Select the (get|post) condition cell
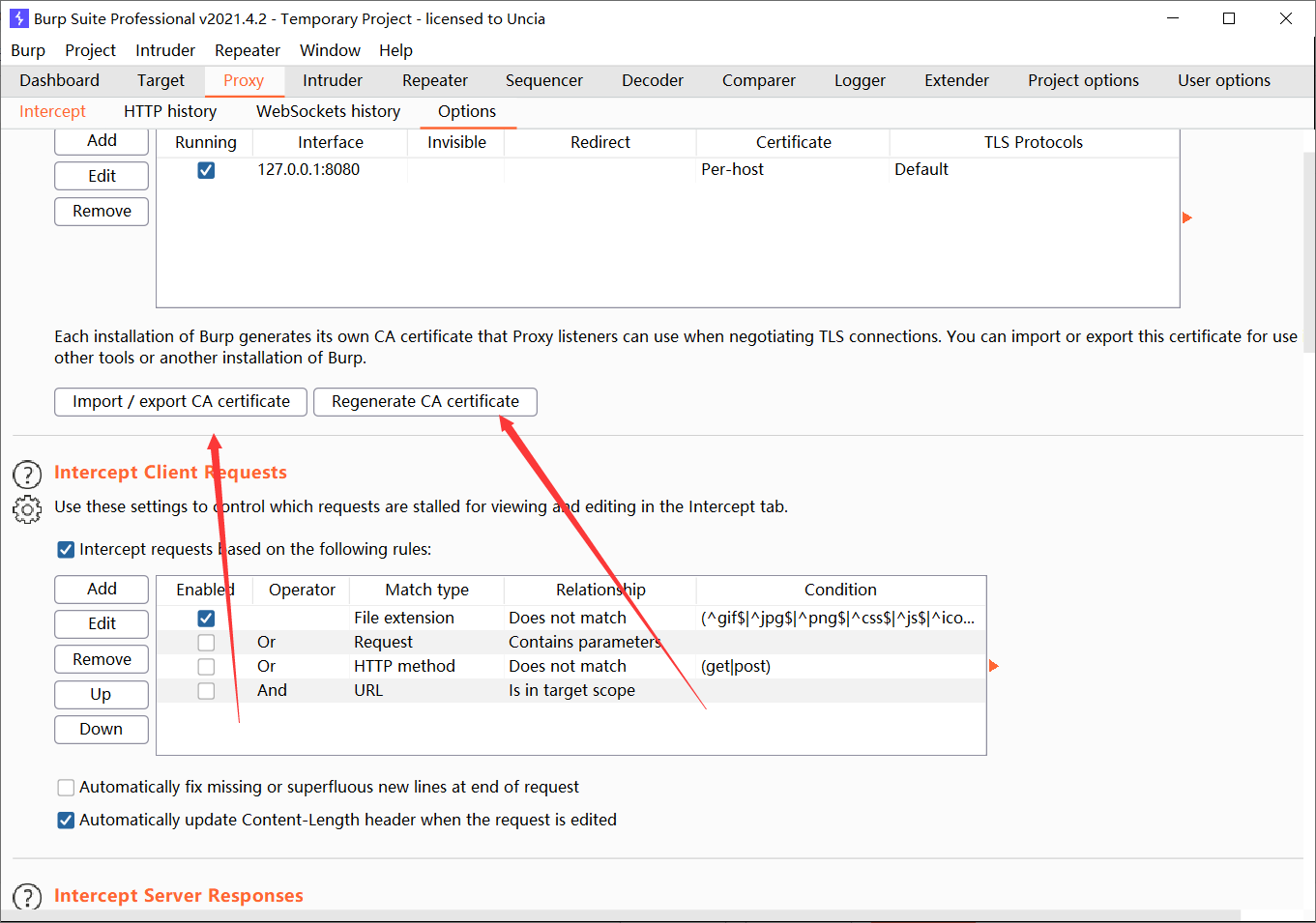Image resolution: width=1316 pixels, height=923 pixels. [840, 666]
